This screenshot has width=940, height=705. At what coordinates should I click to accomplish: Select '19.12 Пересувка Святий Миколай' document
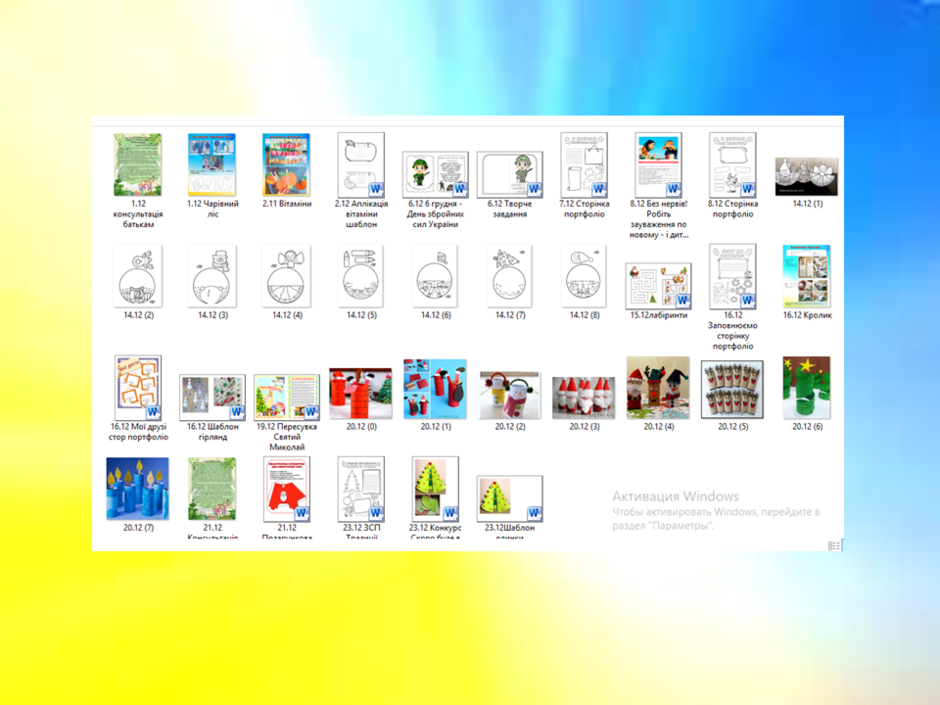click(287, 397)
